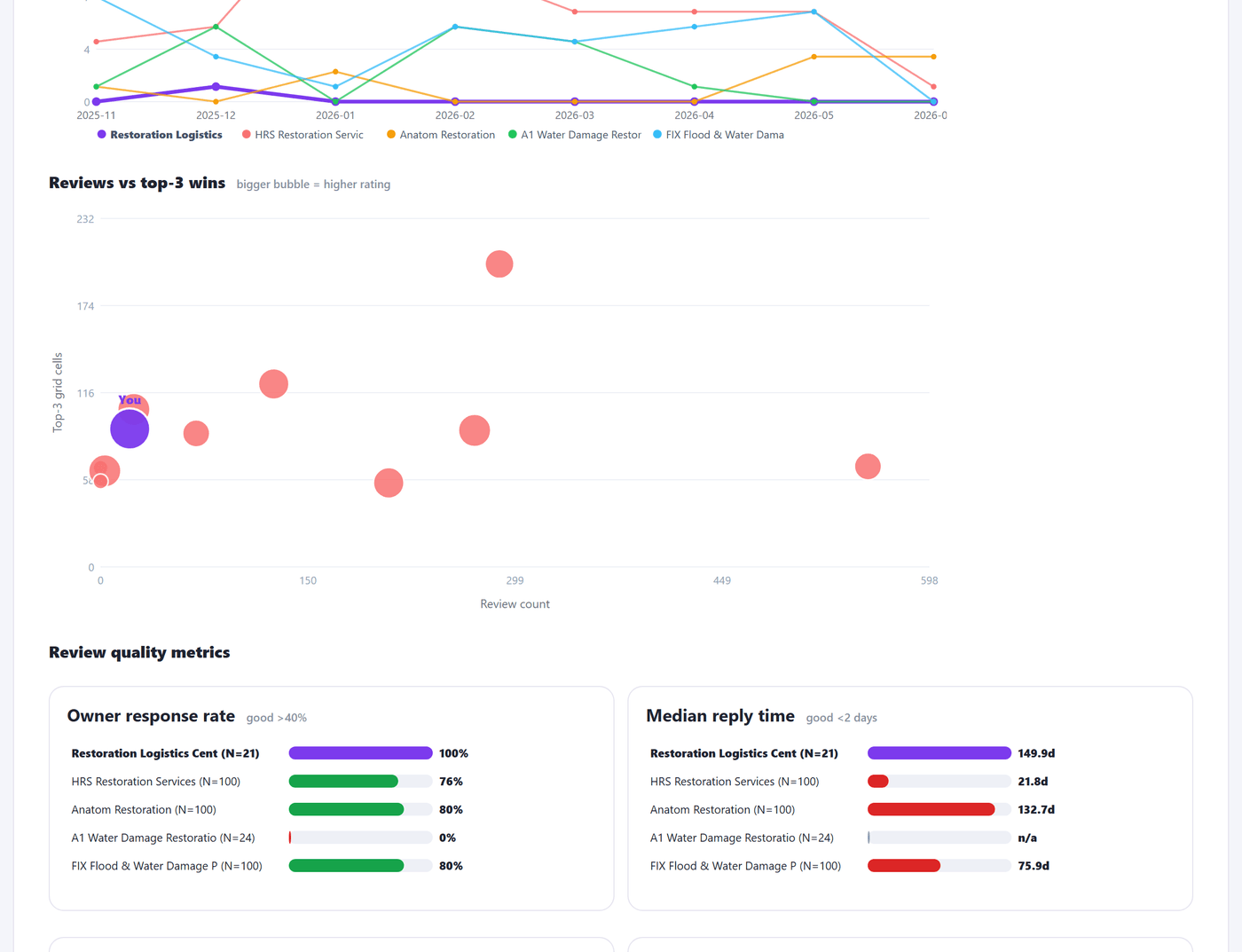Image resolution: width=1242 pixels, height=952 pixels.
Task: Click the Median reply time bar for FIX Flood & Water Damage P
Action: tap(939, 866)
